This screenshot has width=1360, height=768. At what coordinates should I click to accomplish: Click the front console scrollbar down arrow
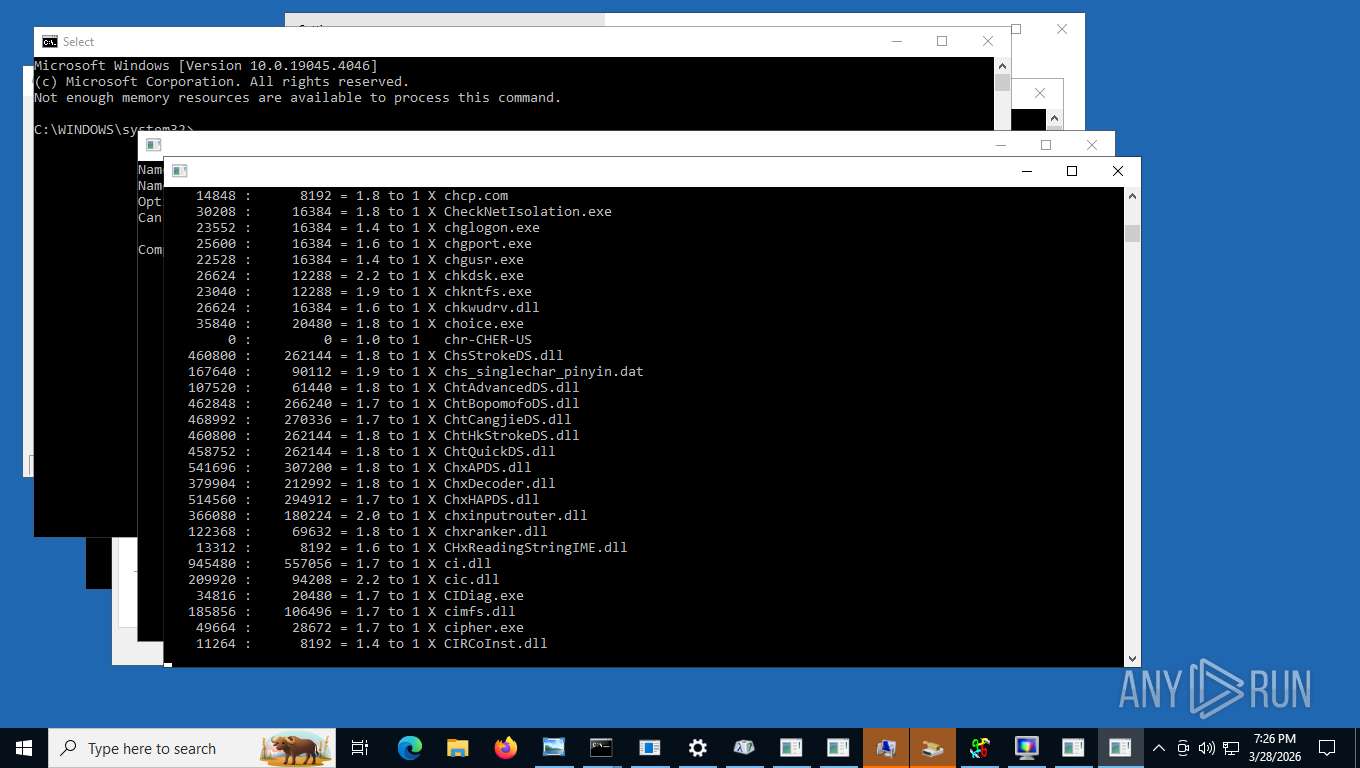tap(1132, 658)
